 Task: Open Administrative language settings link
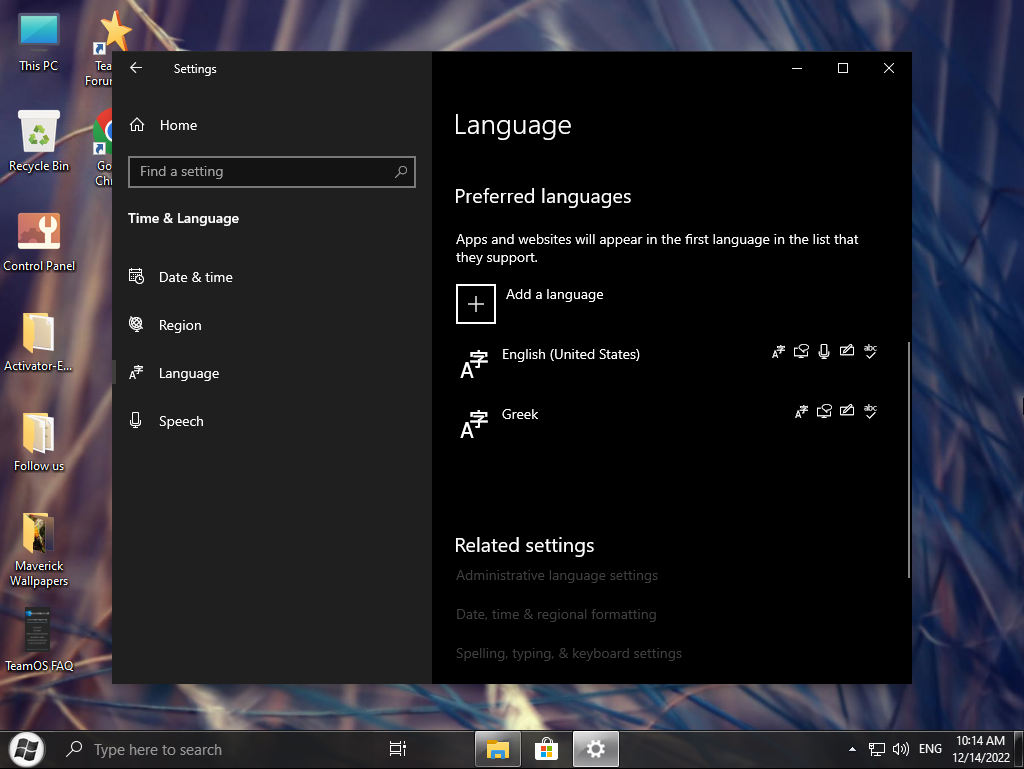(557, 576)
